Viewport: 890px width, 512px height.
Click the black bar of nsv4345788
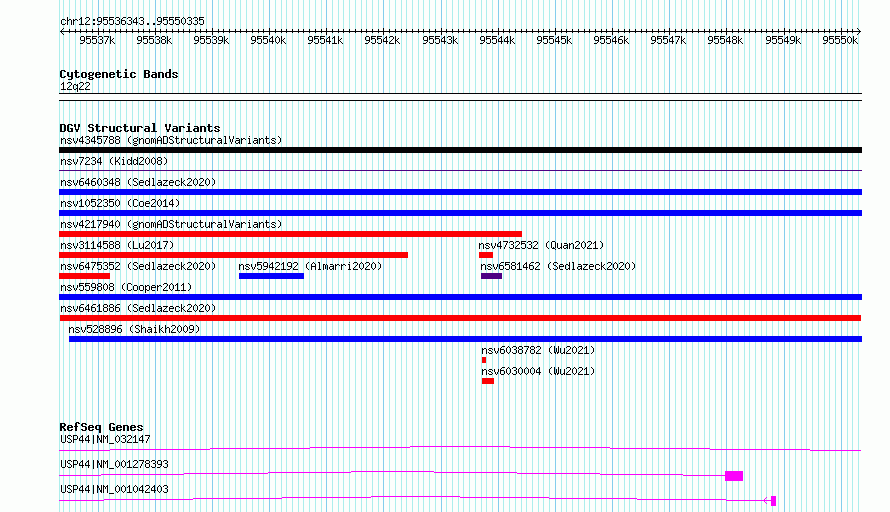pyautogui.click(x=460, y=150)
